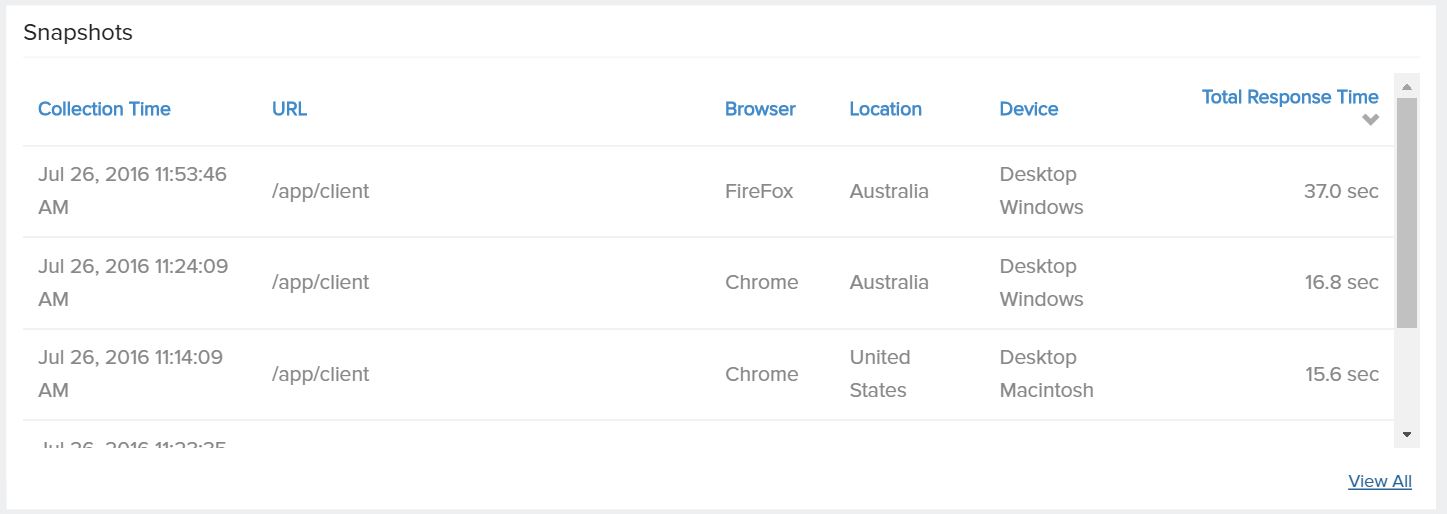This screenshot has width=1447, height=514.
Task: Select the 11:53:46 AM snapshot row
Action: pos(132,190)
